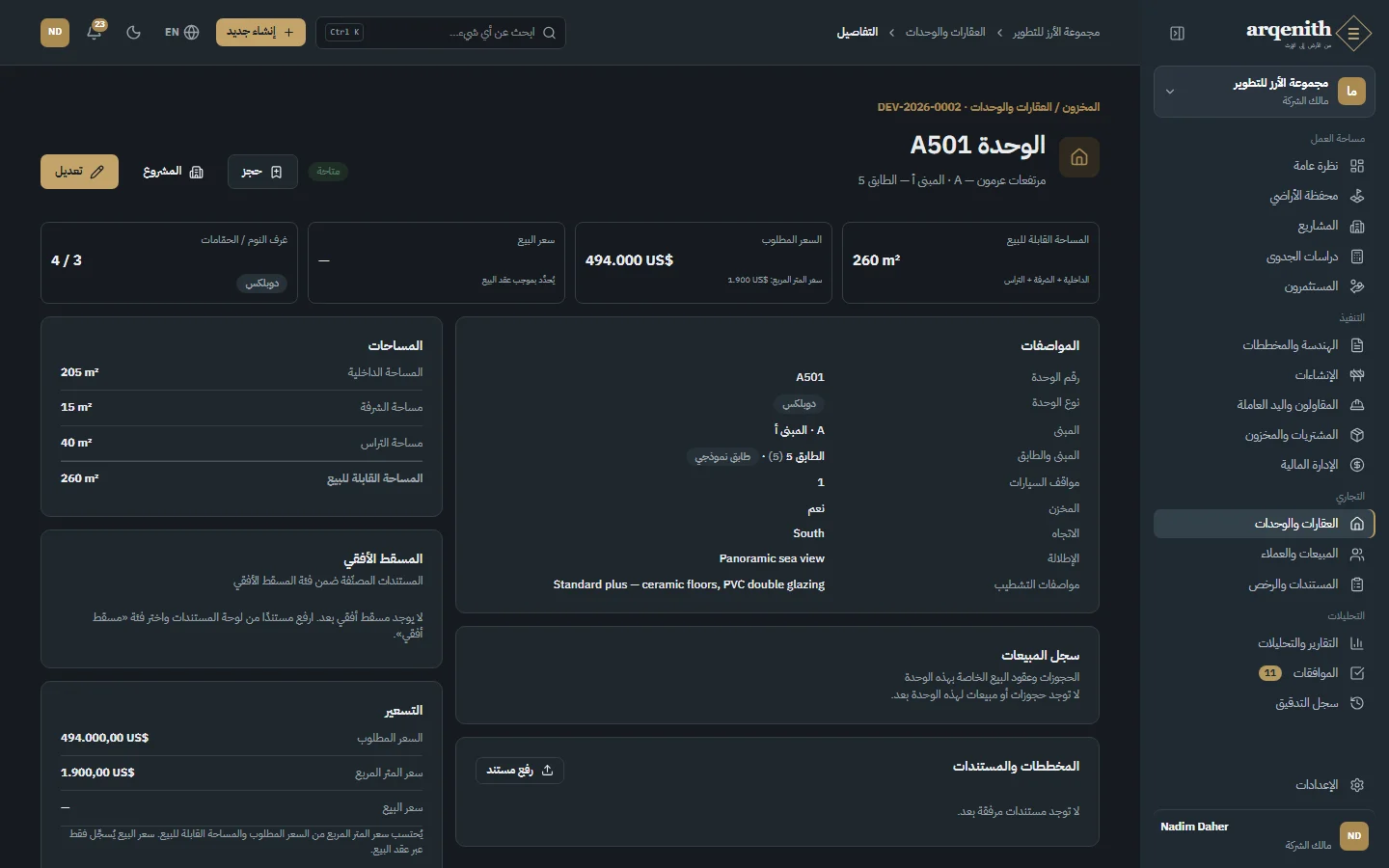Screen dimensions: 1389x868
Task: Open دراسات الجدوى feasibility studies icon
Action: 1357,257
